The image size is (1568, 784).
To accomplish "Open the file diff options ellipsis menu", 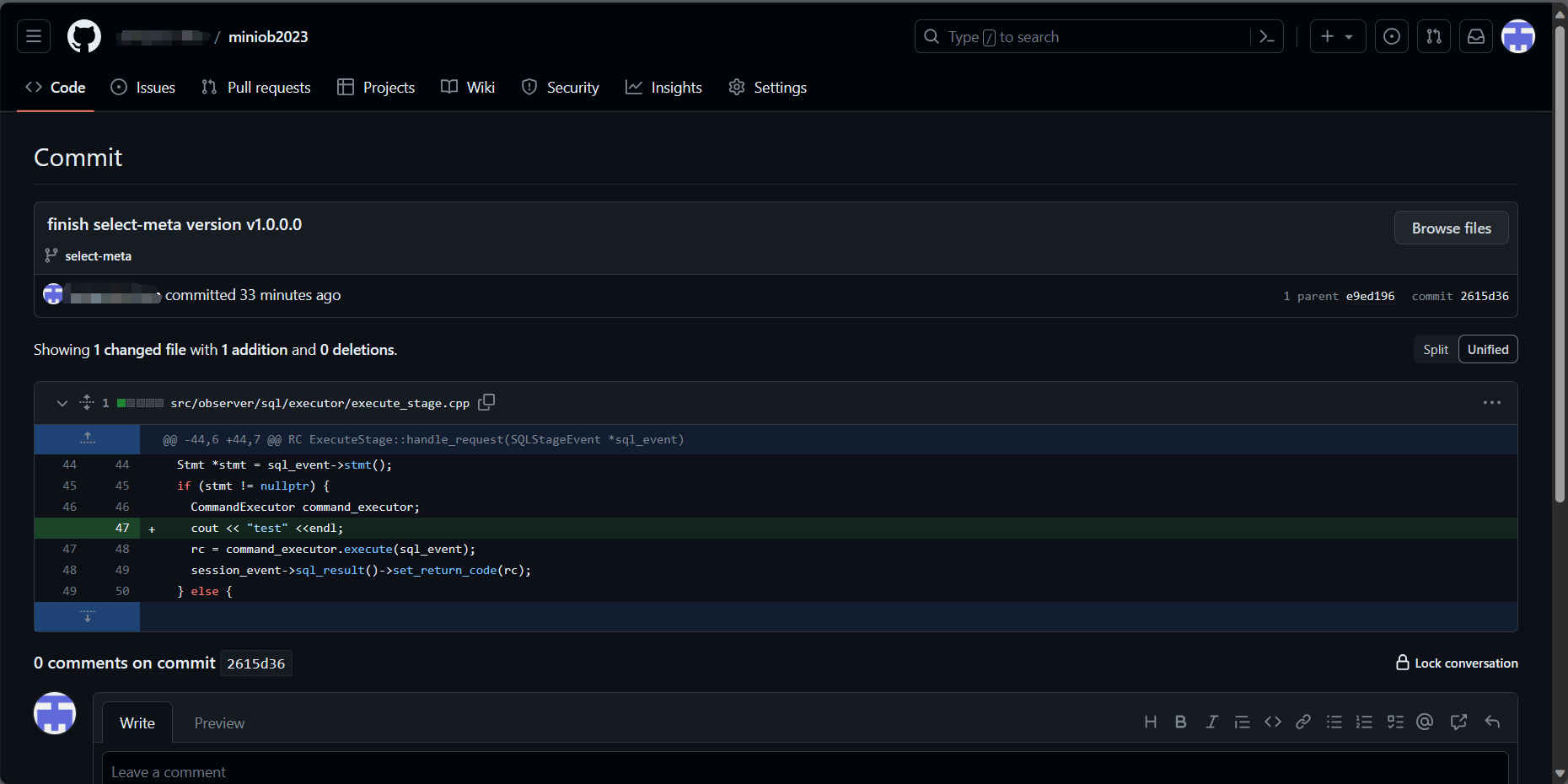I will pos(1492,403).
